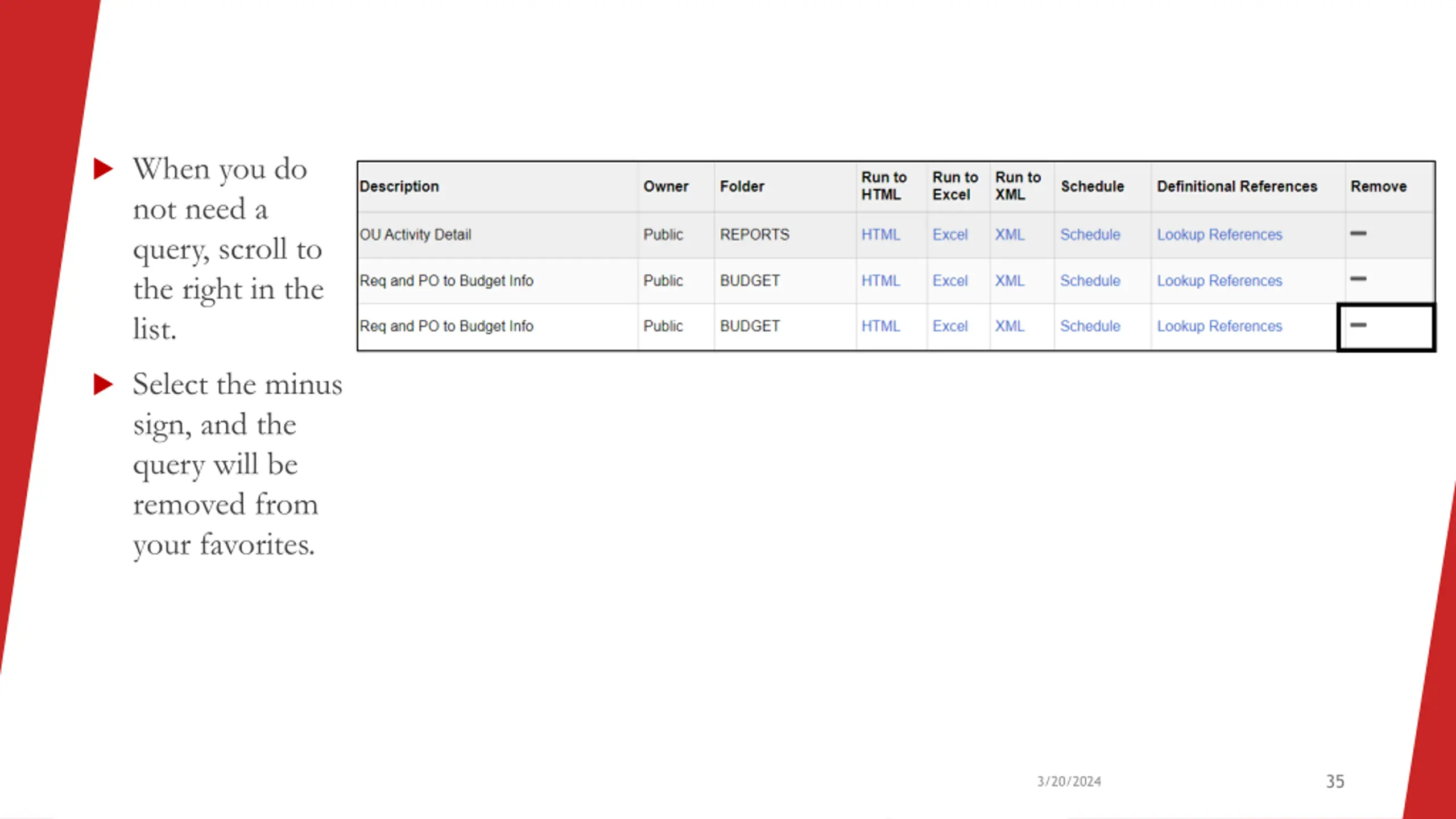Click the first red bullet arrow
1456x819 pixels.
coord(103,168)
